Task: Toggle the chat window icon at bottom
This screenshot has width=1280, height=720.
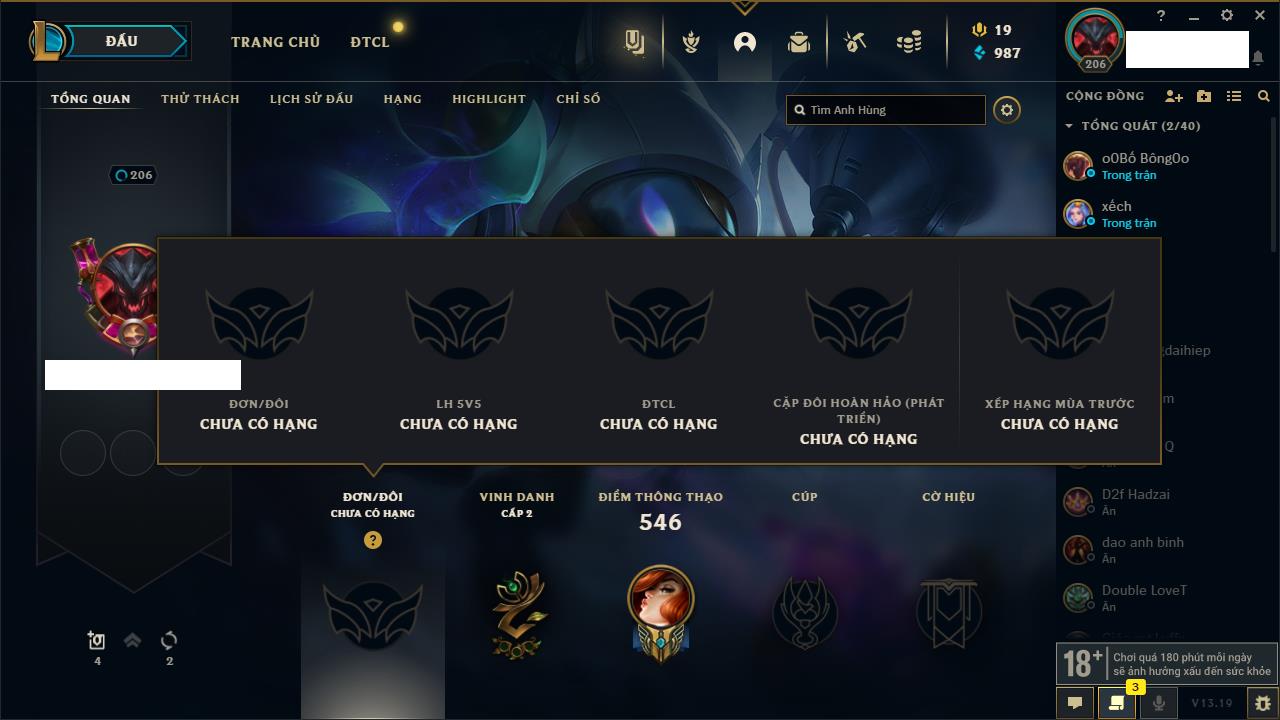Action: [x=1075, y=703]
